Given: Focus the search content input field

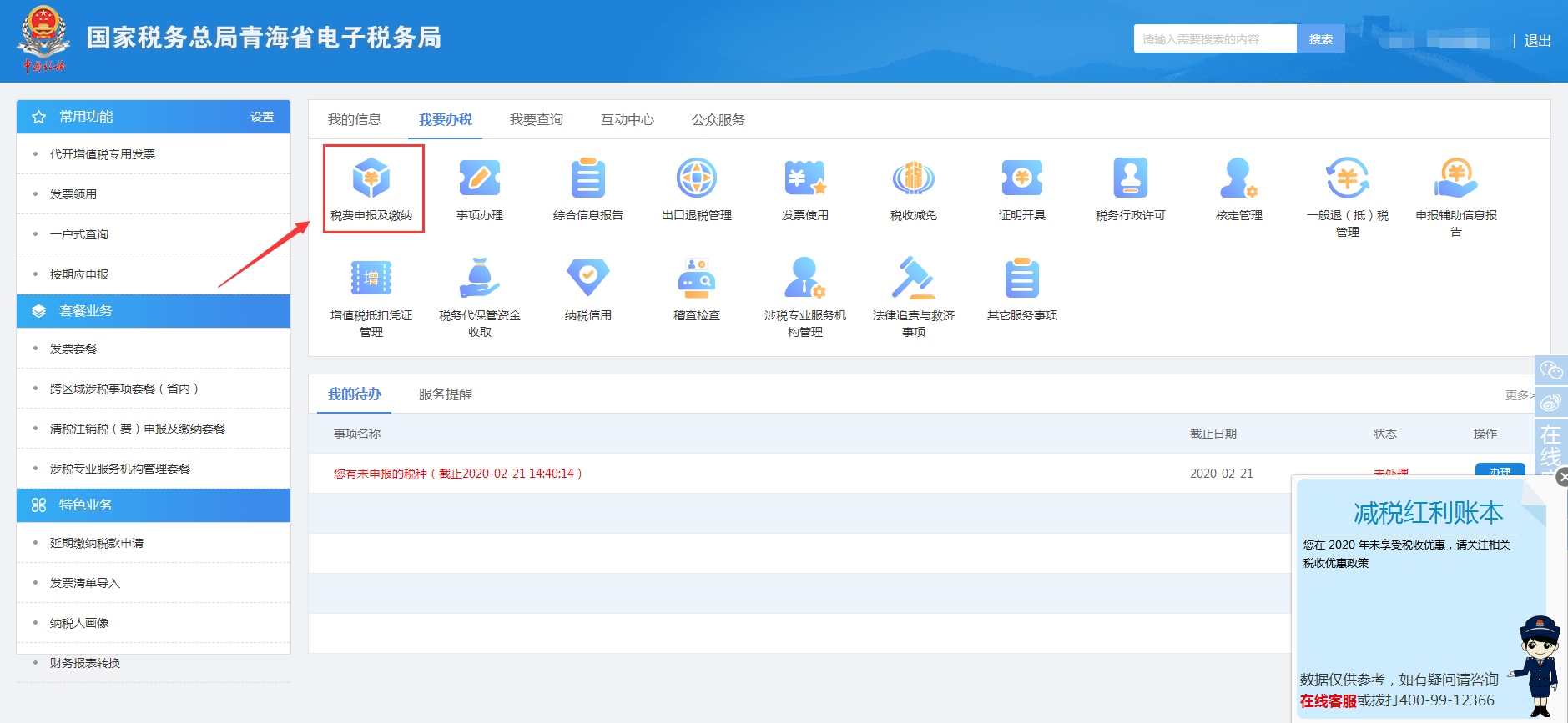Looking at the screenshot, I should pos(1215,38).
